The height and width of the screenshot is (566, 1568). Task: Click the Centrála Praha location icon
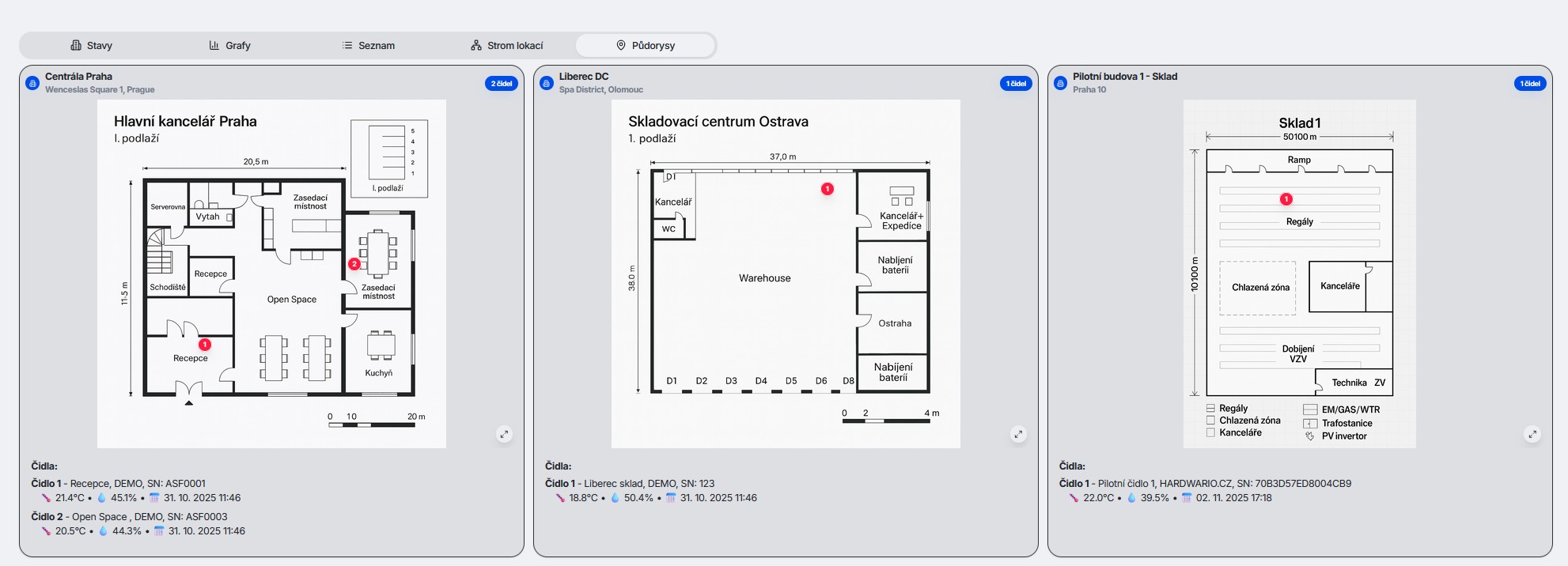point(32,83)
